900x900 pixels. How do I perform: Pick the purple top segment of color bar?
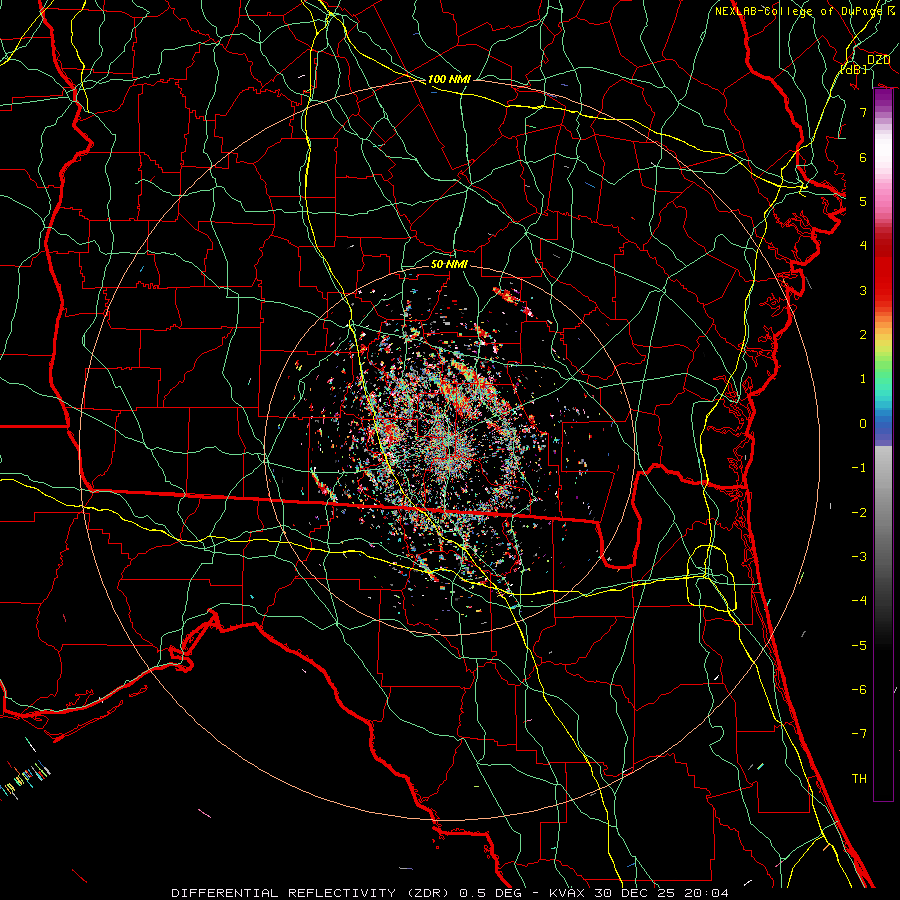coord(883,98)
